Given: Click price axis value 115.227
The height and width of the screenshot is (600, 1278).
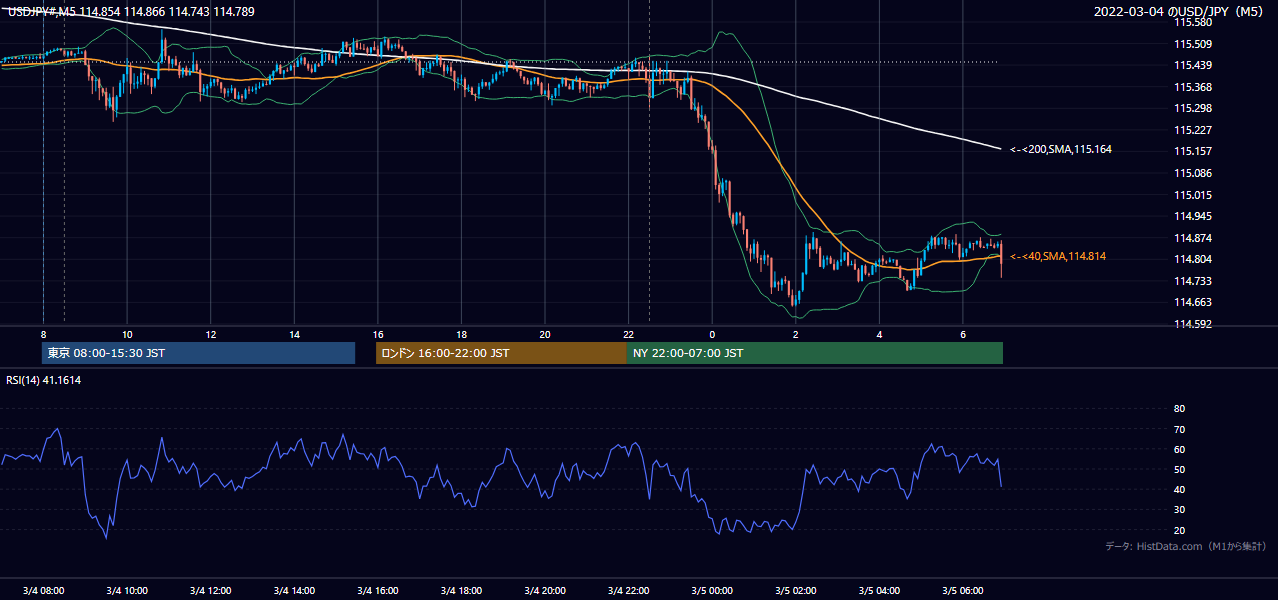Looking at the screenshot, I should 1192,130.
